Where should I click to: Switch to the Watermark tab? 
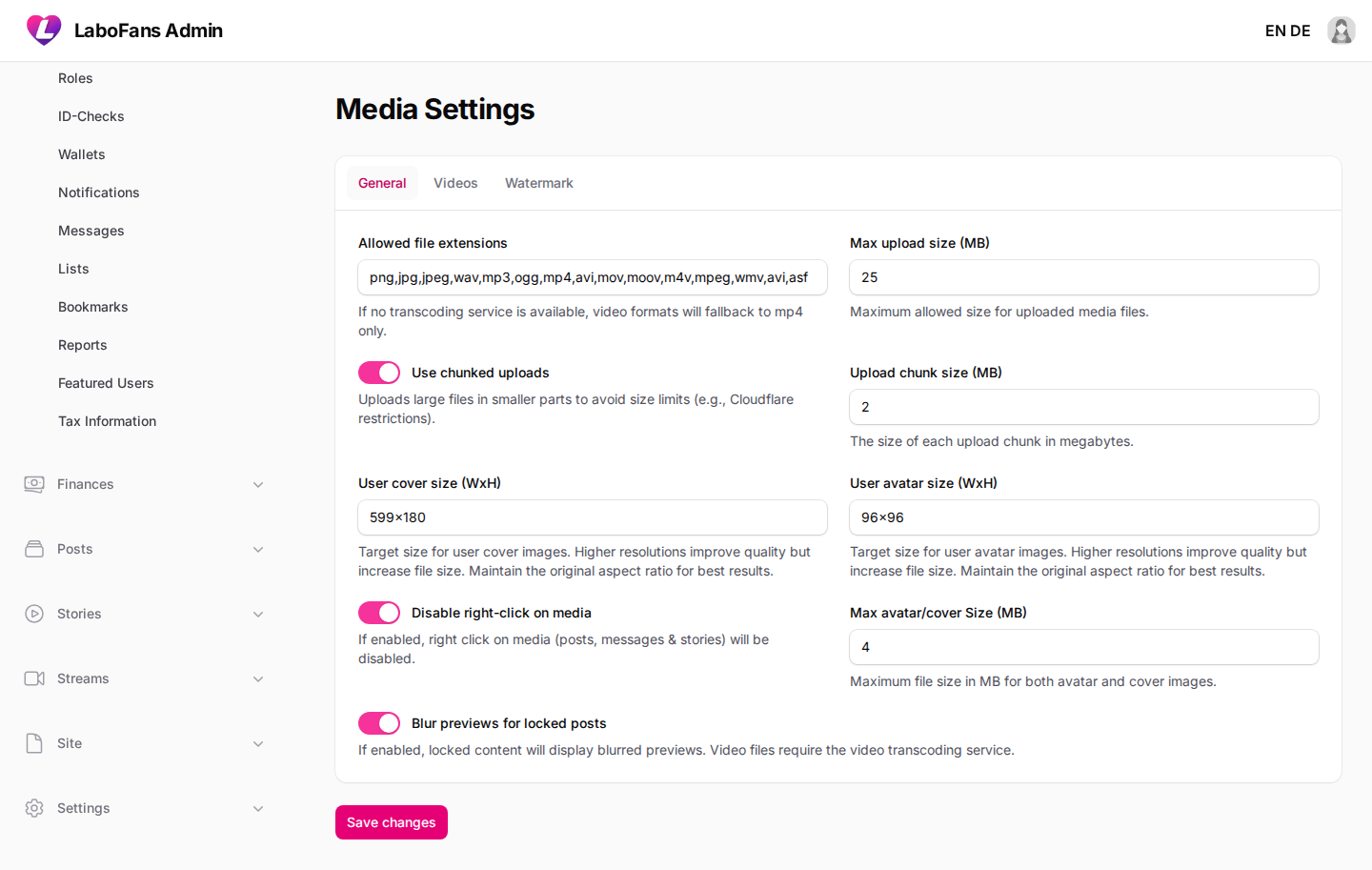[539, 183]
